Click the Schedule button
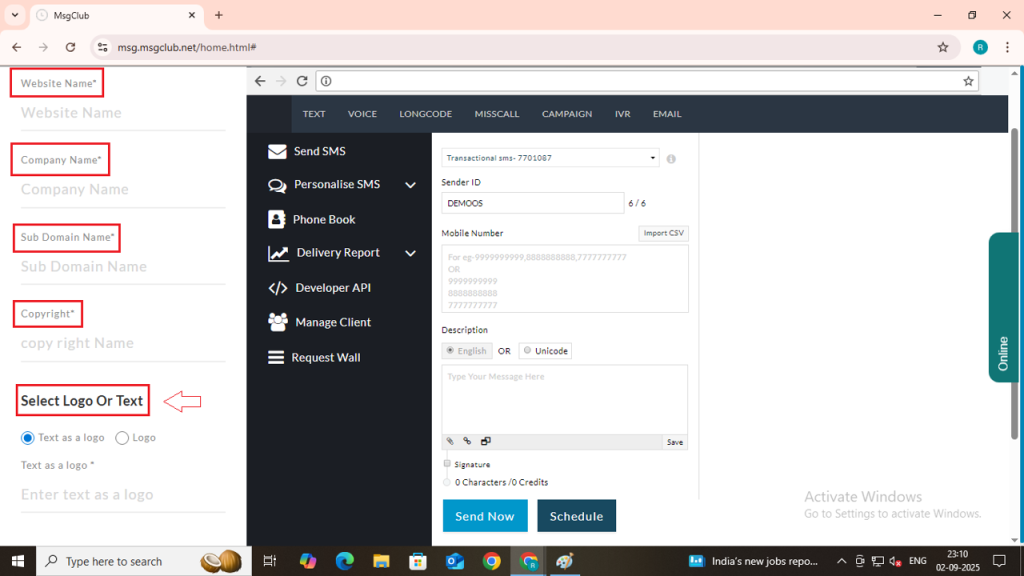This screenshot has height=576, width=1024. tap(576, 516)
